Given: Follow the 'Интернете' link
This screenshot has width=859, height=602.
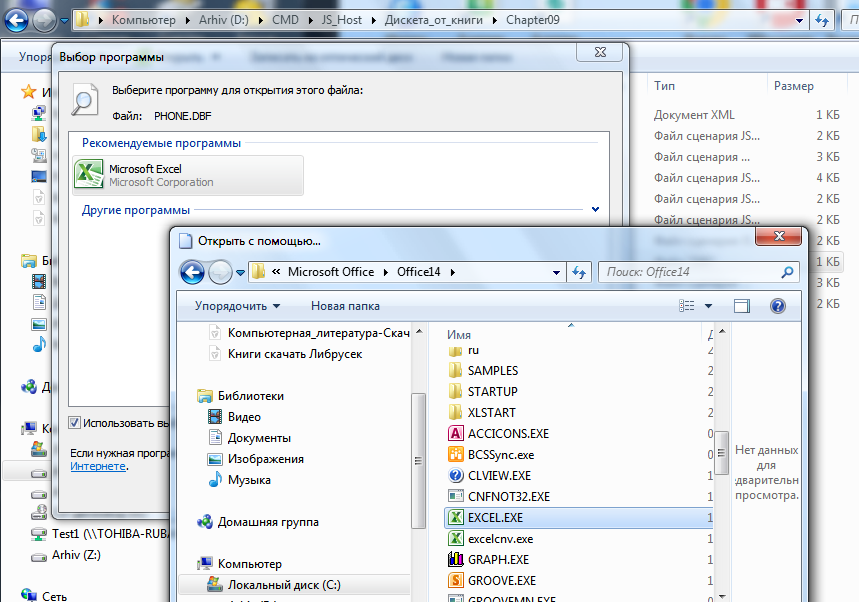Looking at the screenshot, I should pyautogui.click(x=97, y=466).
